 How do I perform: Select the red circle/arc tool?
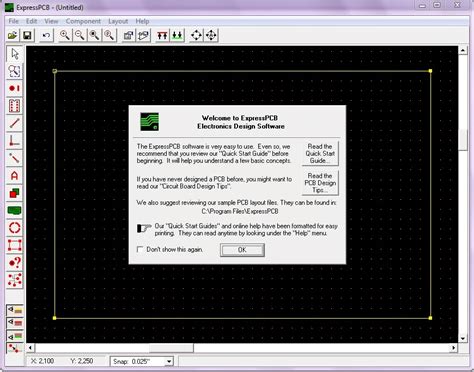pos(14,228)
